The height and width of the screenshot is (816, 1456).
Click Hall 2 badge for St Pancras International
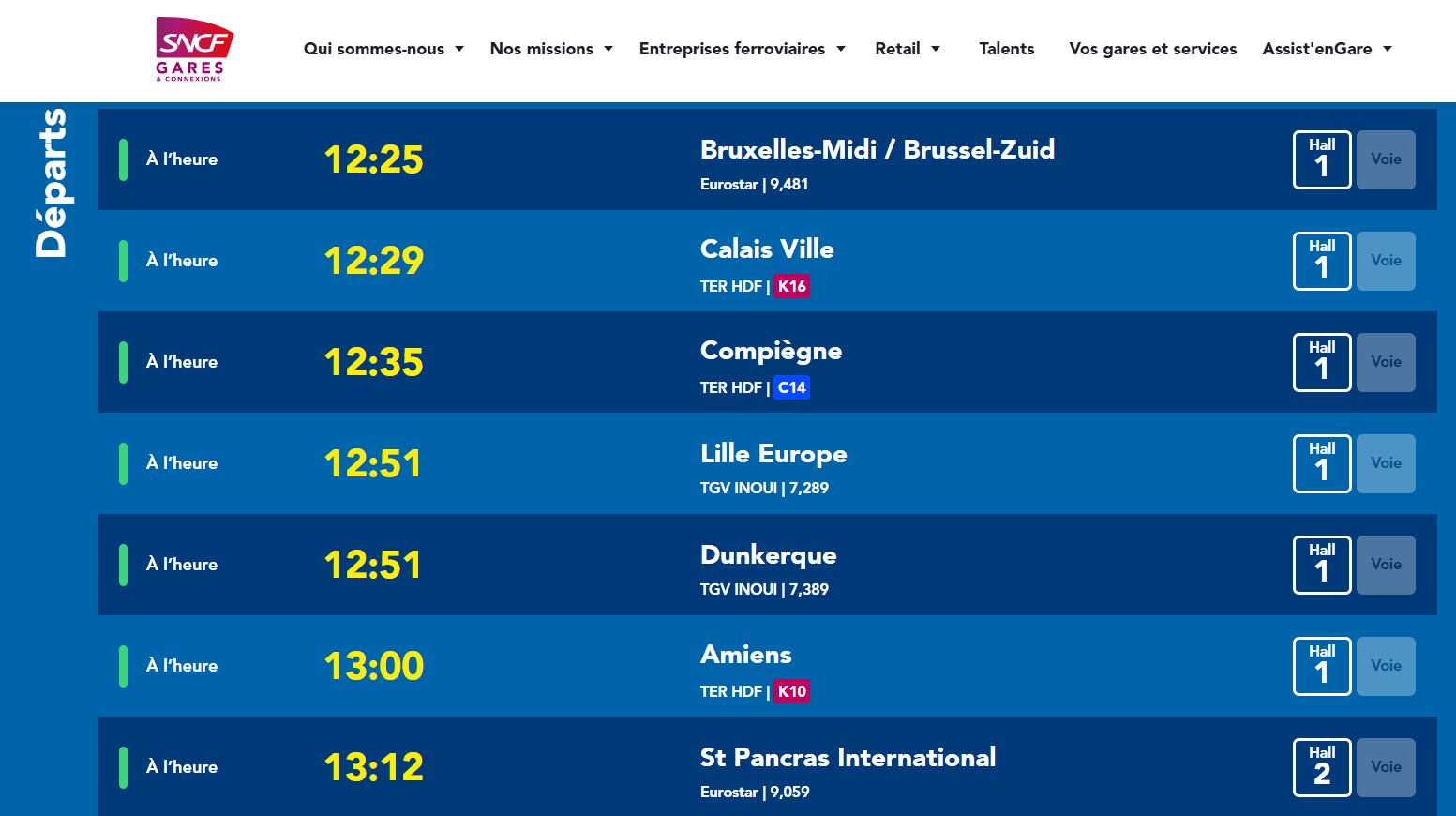pos(1321,767)
